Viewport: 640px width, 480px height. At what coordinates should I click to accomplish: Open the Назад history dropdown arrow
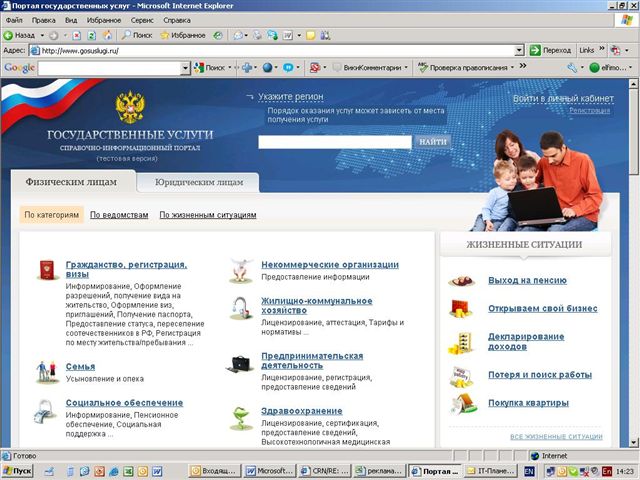click(43, 35)
